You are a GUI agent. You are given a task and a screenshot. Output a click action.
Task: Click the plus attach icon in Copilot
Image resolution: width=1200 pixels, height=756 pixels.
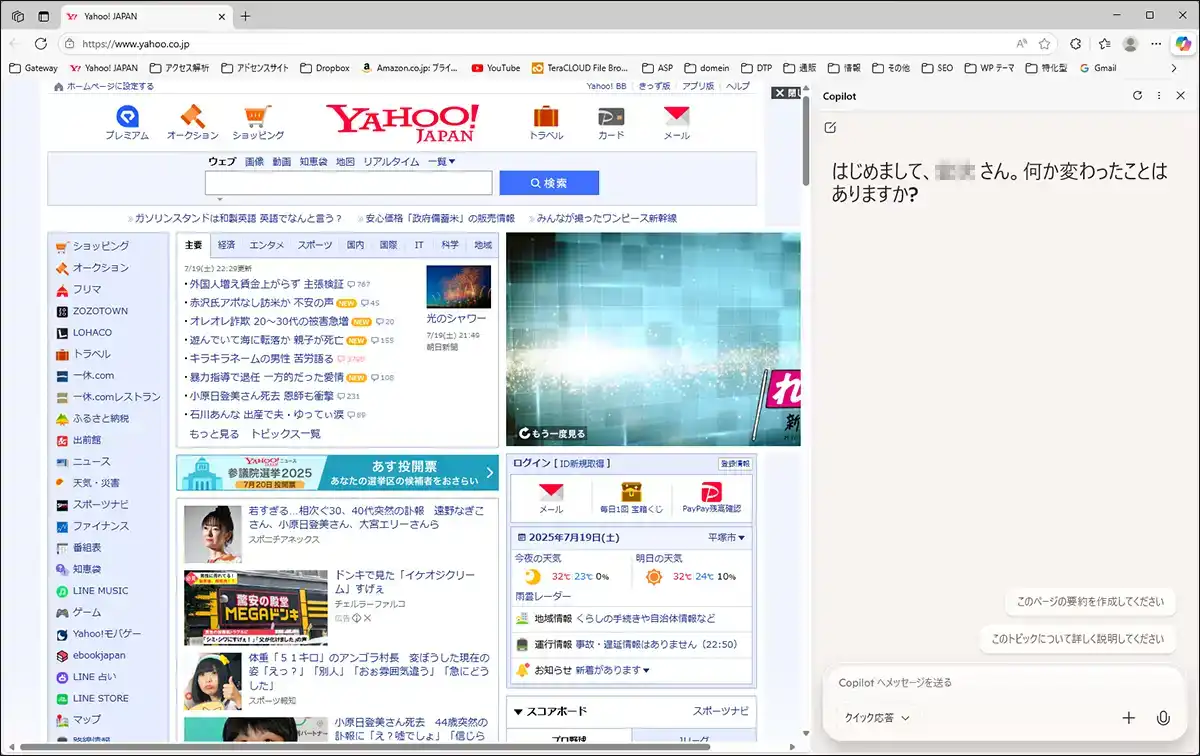(1129, 718)
